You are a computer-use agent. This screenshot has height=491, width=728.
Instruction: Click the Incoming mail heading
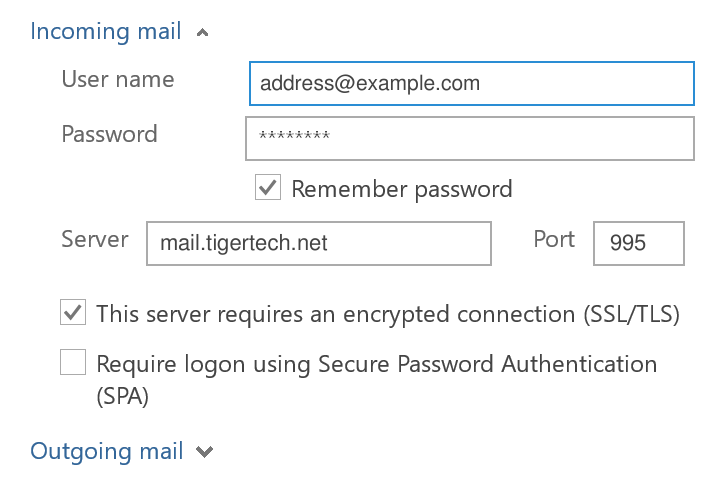click(x=106, y=31)
